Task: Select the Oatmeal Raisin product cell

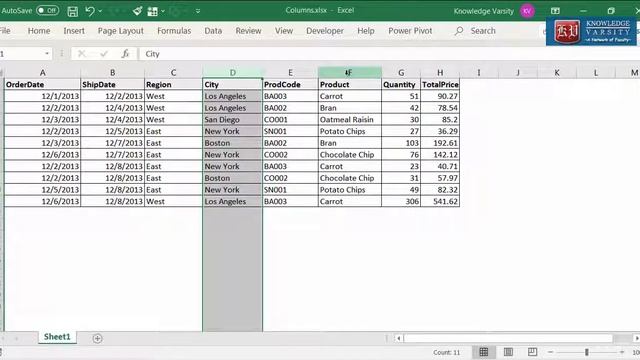Action: pos(350,120)
